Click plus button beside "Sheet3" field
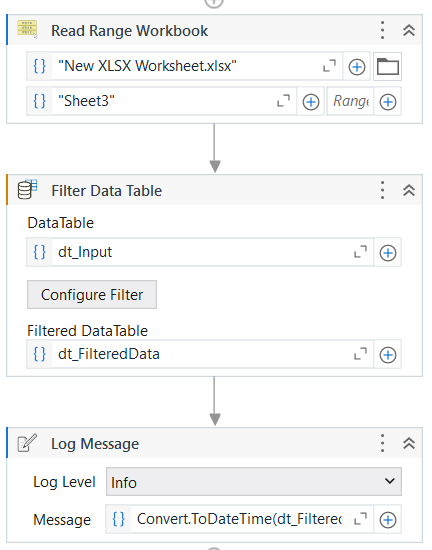The image size is (432, 550). click(x=311, y=102)
